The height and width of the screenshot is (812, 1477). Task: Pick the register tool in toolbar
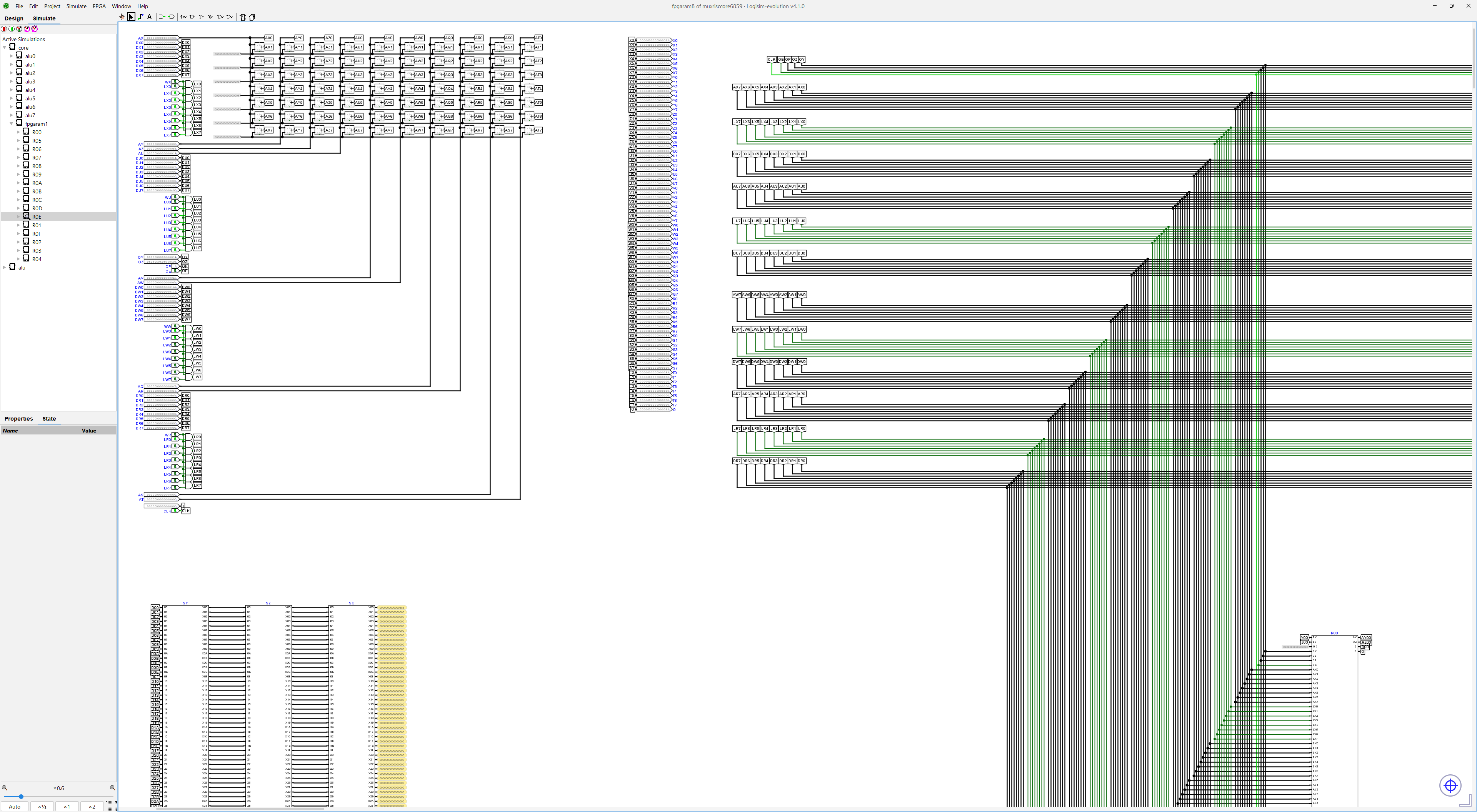[252, 17]
